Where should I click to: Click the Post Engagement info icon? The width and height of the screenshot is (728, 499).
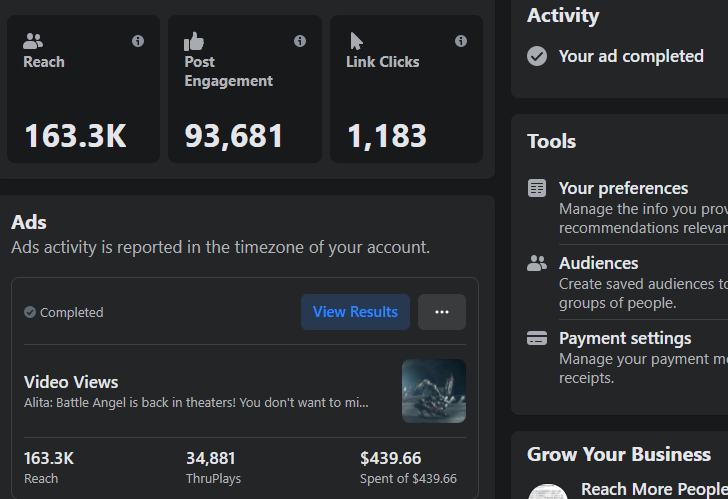300,41
